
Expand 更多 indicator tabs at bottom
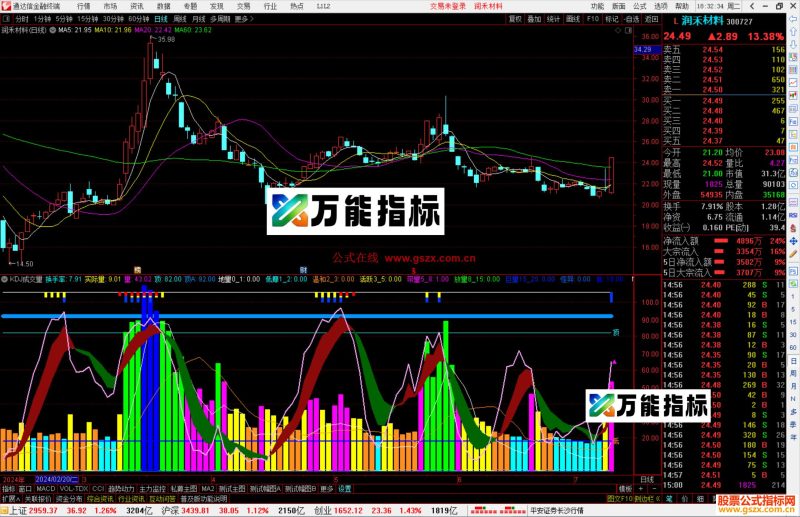[x=327, y=488]
